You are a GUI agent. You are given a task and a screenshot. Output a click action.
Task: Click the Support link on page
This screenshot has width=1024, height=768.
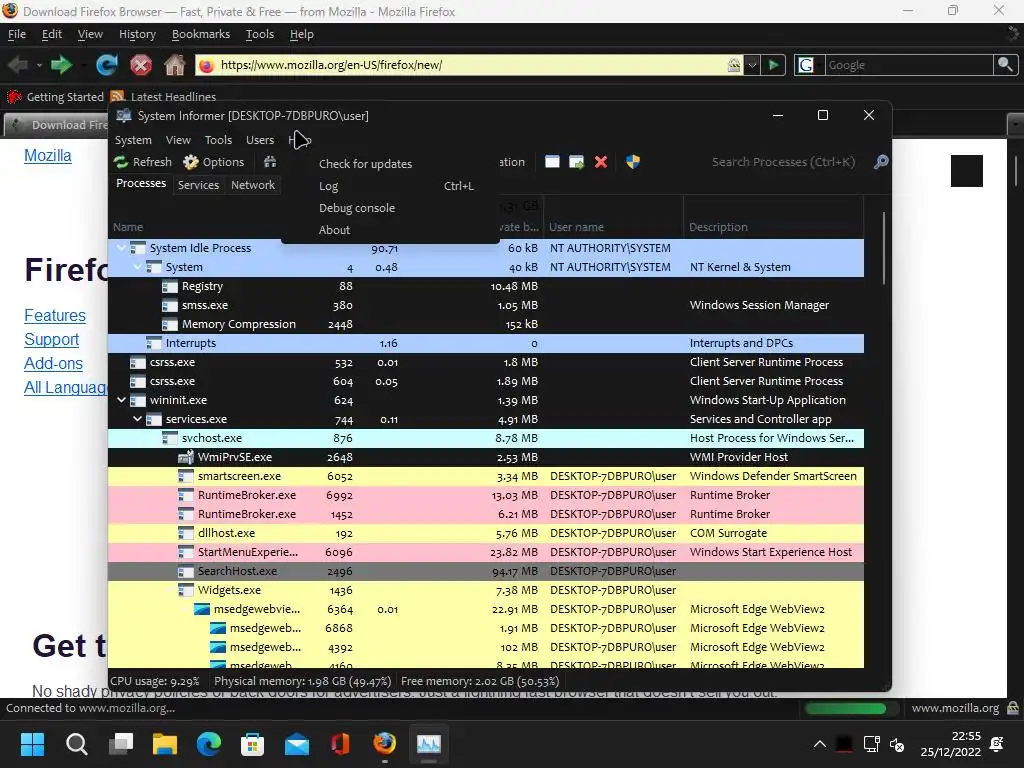(x=52, y=340)
